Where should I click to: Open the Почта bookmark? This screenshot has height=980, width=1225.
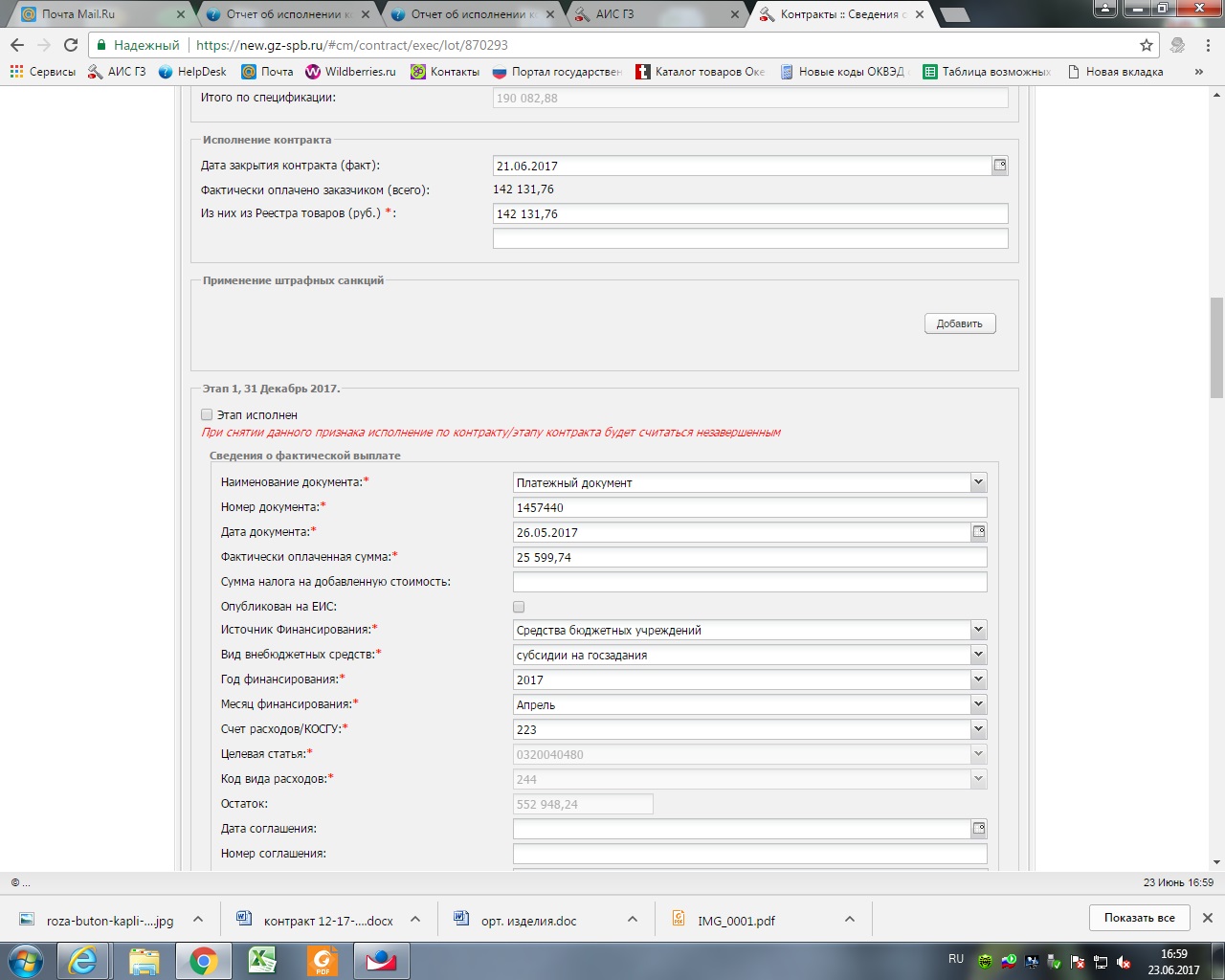(267, 72)
